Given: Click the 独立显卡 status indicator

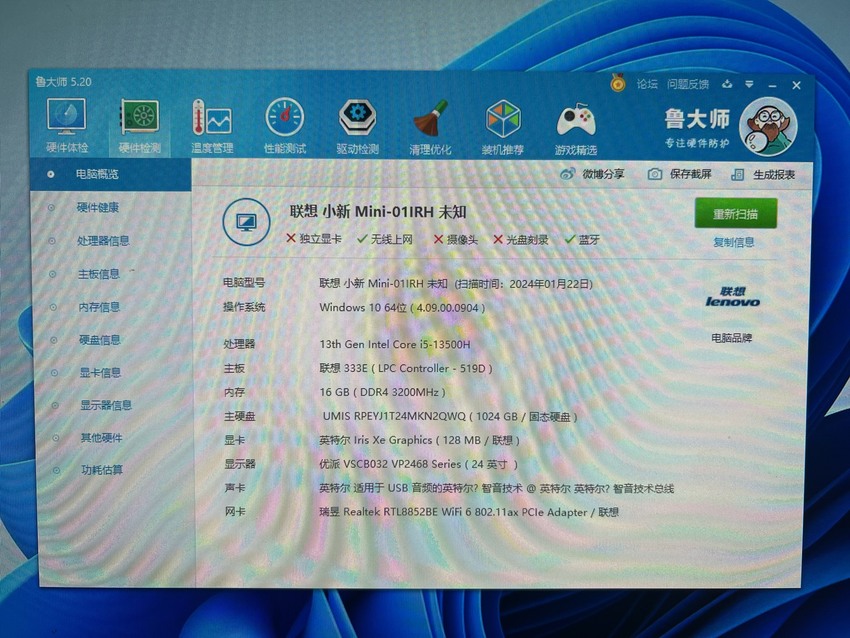Looking at the screenshot, I should [x=314, y=239].
